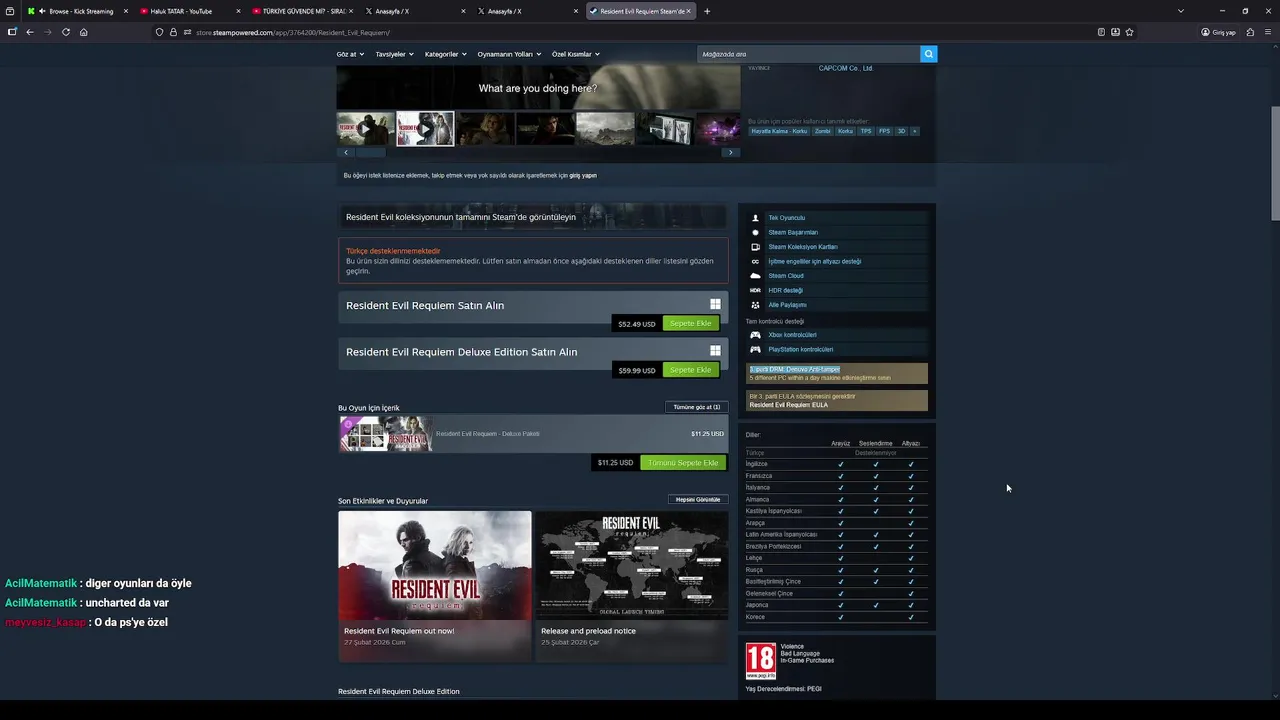Click the PlayStation controller icon
This screenshot has width=1280, height=720.
(x=756, y=349)
